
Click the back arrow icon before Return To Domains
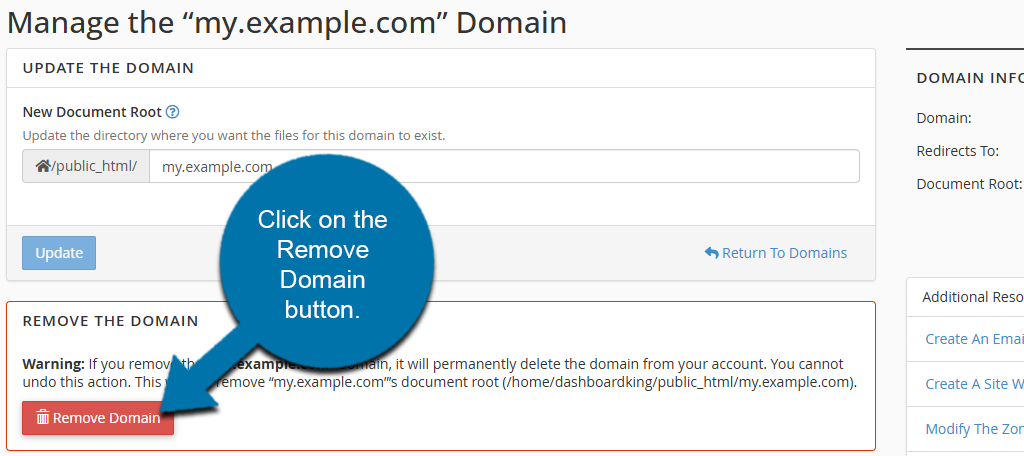tap(711, 253)
